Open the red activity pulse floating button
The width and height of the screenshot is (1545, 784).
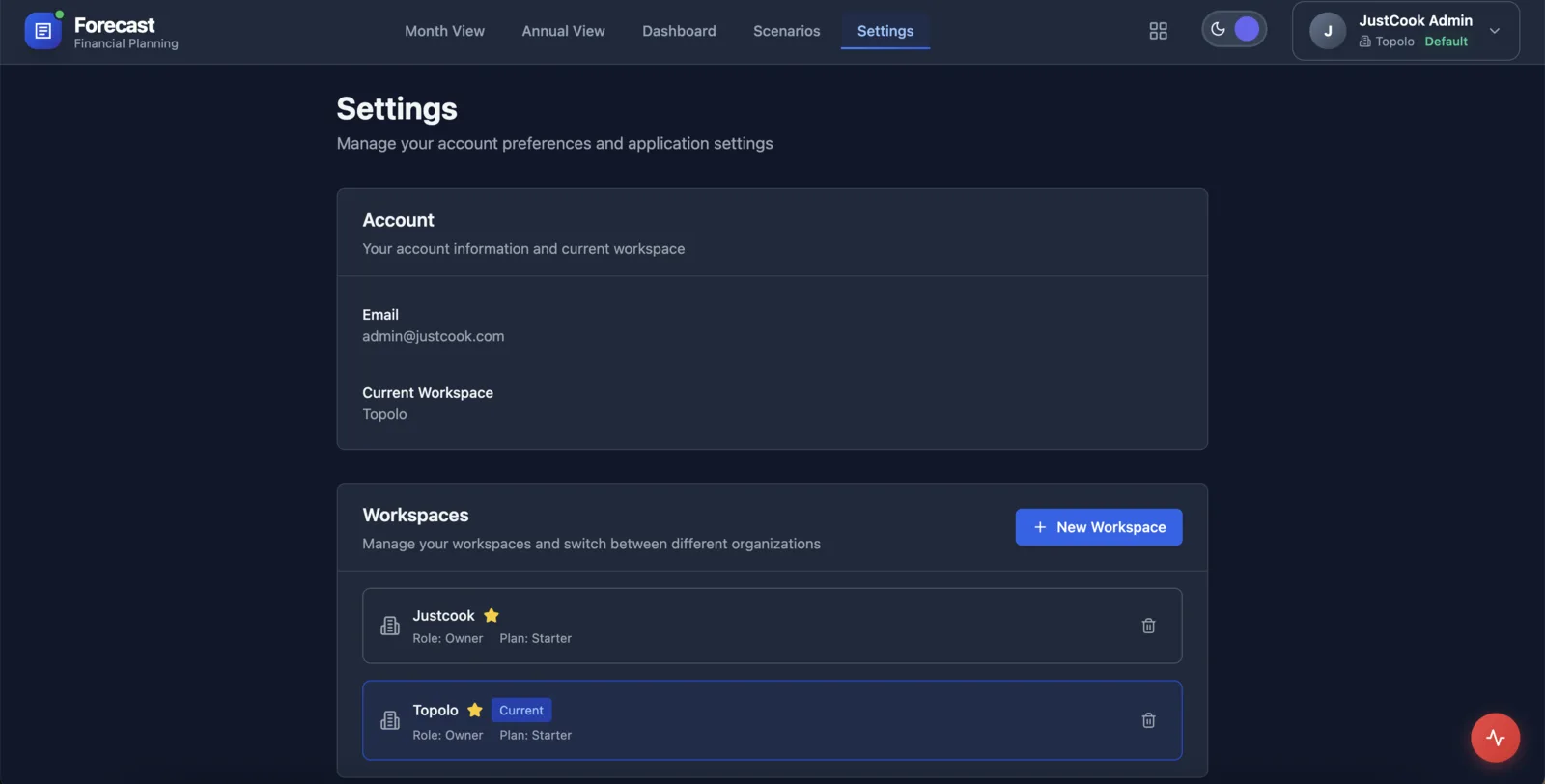coord(1495,738)
